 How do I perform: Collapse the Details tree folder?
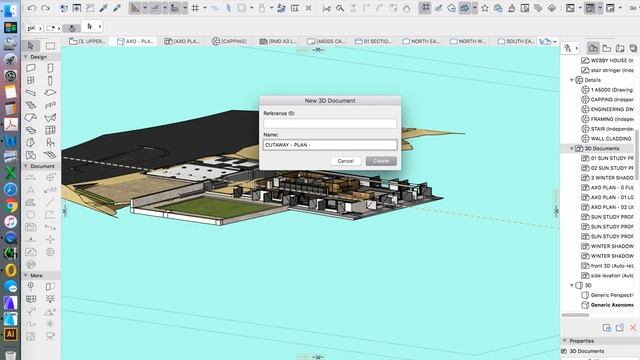click(x=572, y=80)
